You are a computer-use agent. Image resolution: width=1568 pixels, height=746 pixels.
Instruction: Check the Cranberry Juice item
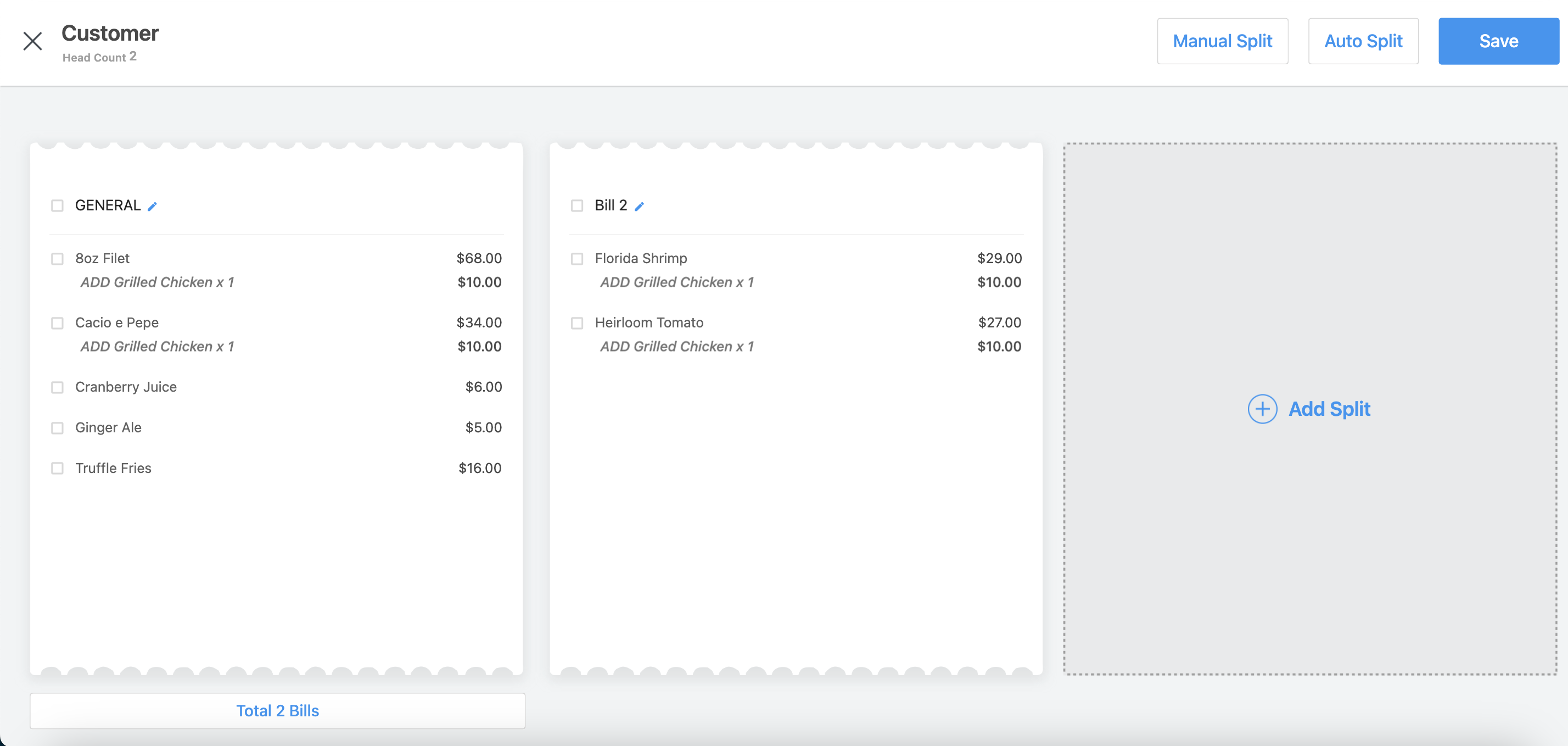pos(57,387)
